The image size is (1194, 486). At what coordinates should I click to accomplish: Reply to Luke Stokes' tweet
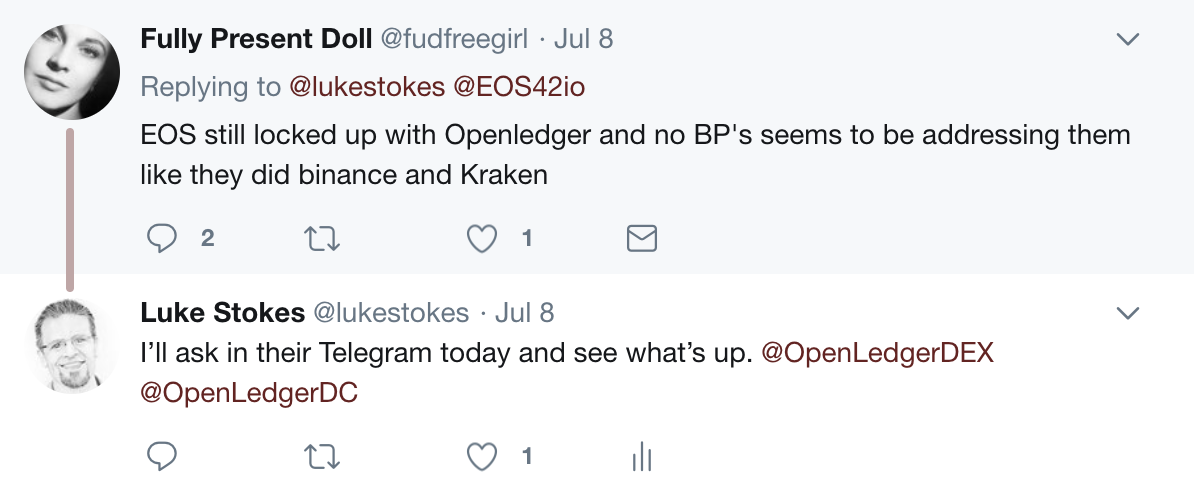(x=162, y=456)
